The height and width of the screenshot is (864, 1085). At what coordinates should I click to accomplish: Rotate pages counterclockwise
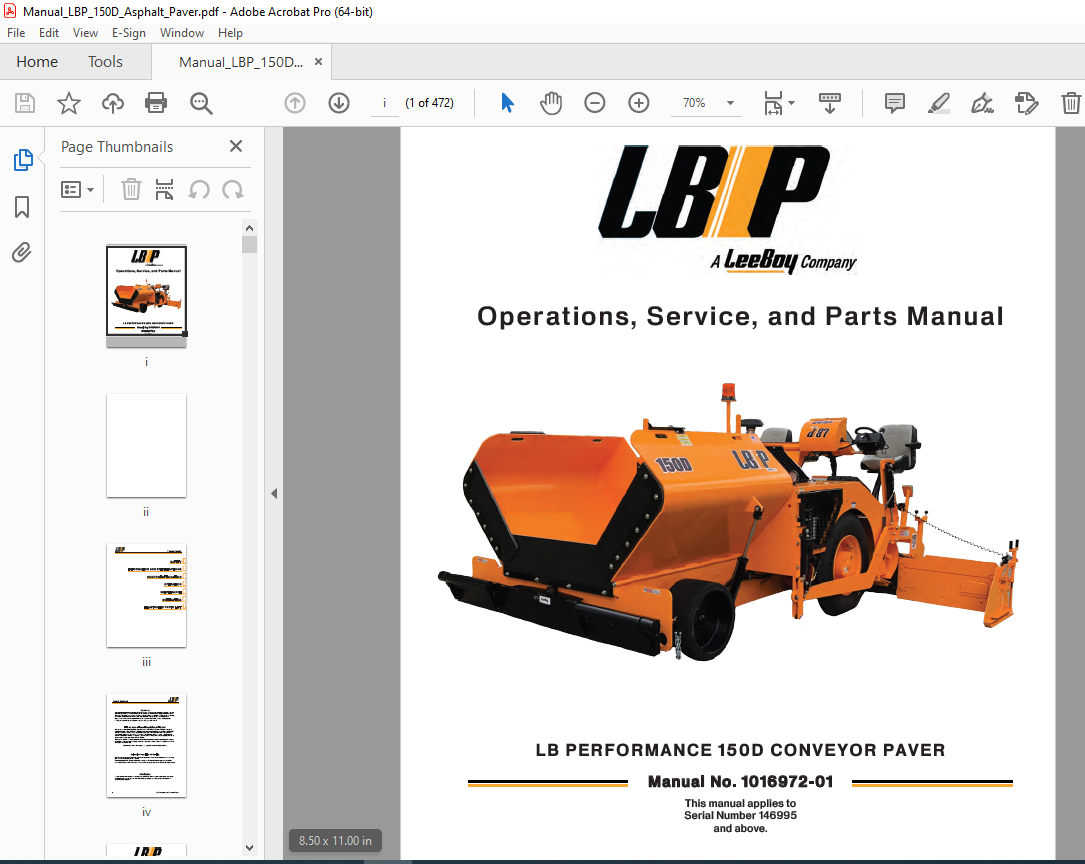point(199,189)
